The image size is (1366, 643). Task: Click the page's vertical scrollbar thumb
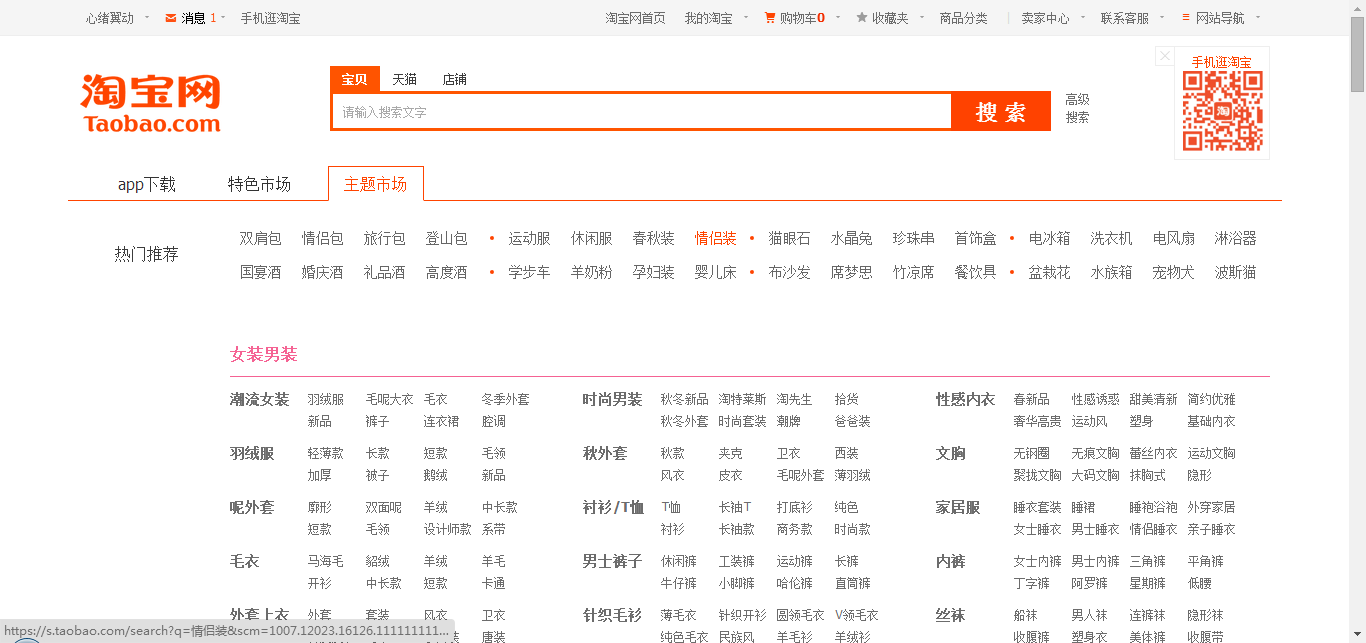click(1357, 55)
